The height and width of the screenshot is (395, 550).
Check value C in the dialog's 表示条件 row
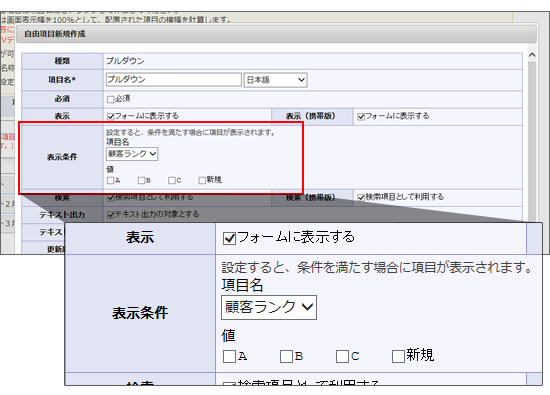click(172, 180)
